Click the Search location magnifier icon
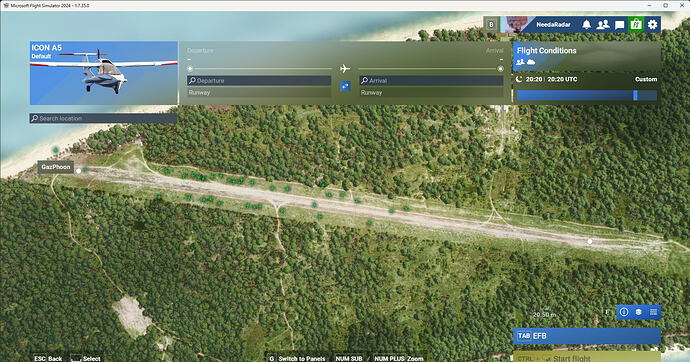This screenshot has width=690, height=362. [34, 118]
